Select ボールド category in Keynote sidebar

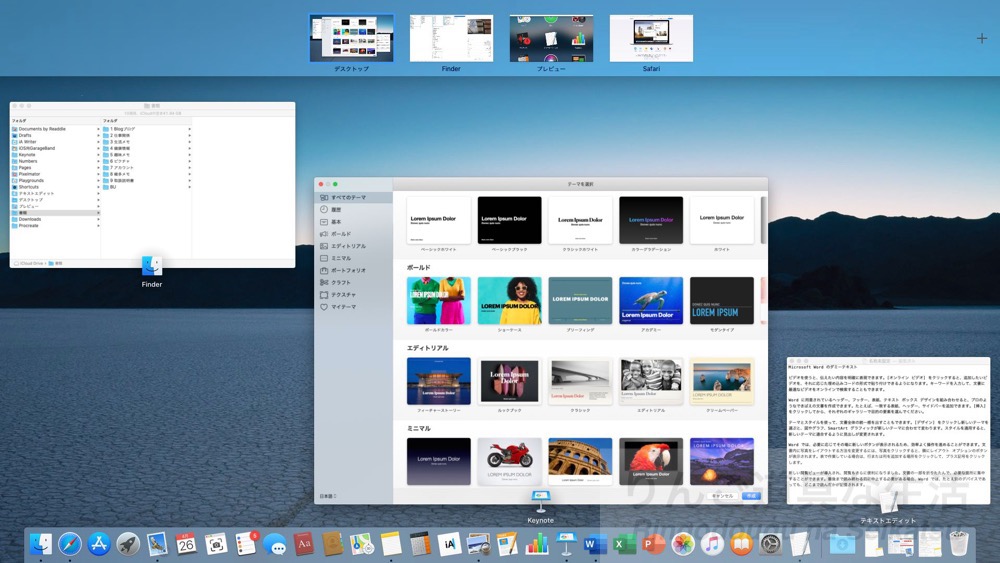pos(353,234)
